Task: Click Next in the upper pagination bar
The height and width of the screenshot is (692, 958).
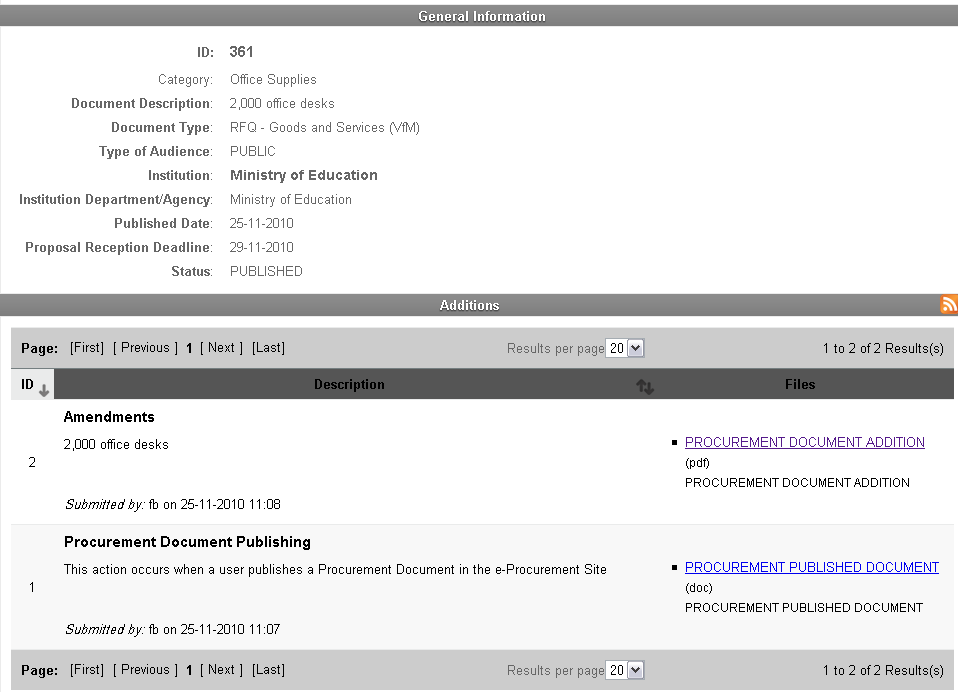Action: tap(221, 348)
